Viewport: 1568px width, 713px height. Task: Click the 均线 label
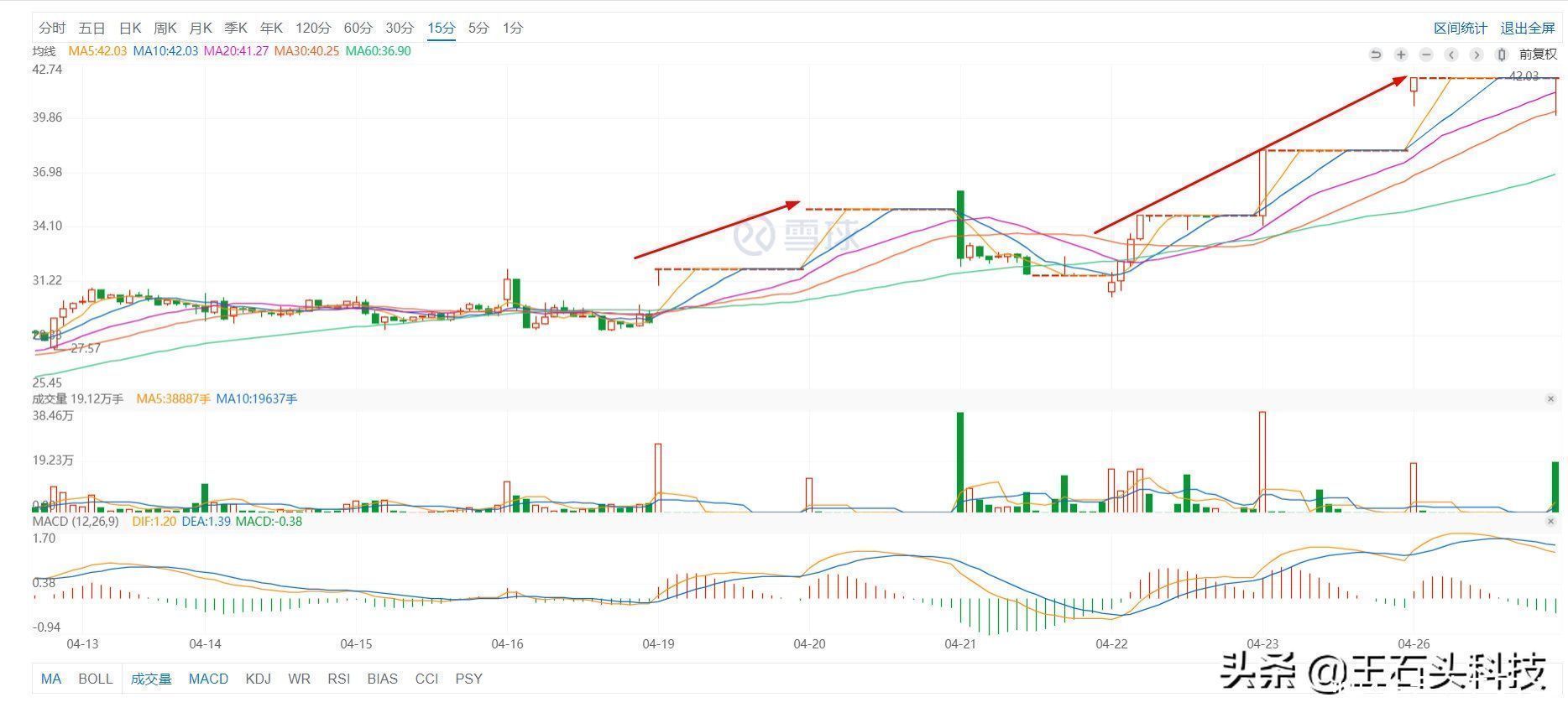44,51
